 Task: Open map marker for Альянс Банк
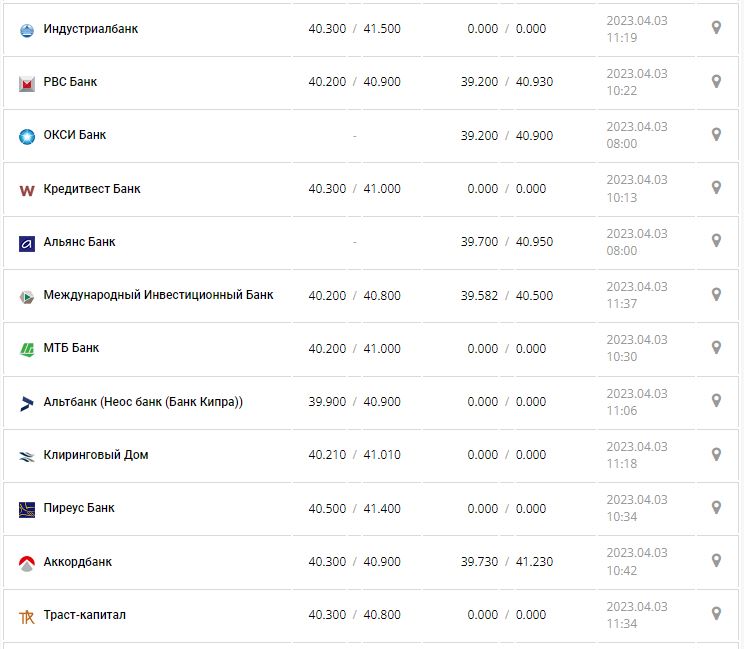click(716, 240)
